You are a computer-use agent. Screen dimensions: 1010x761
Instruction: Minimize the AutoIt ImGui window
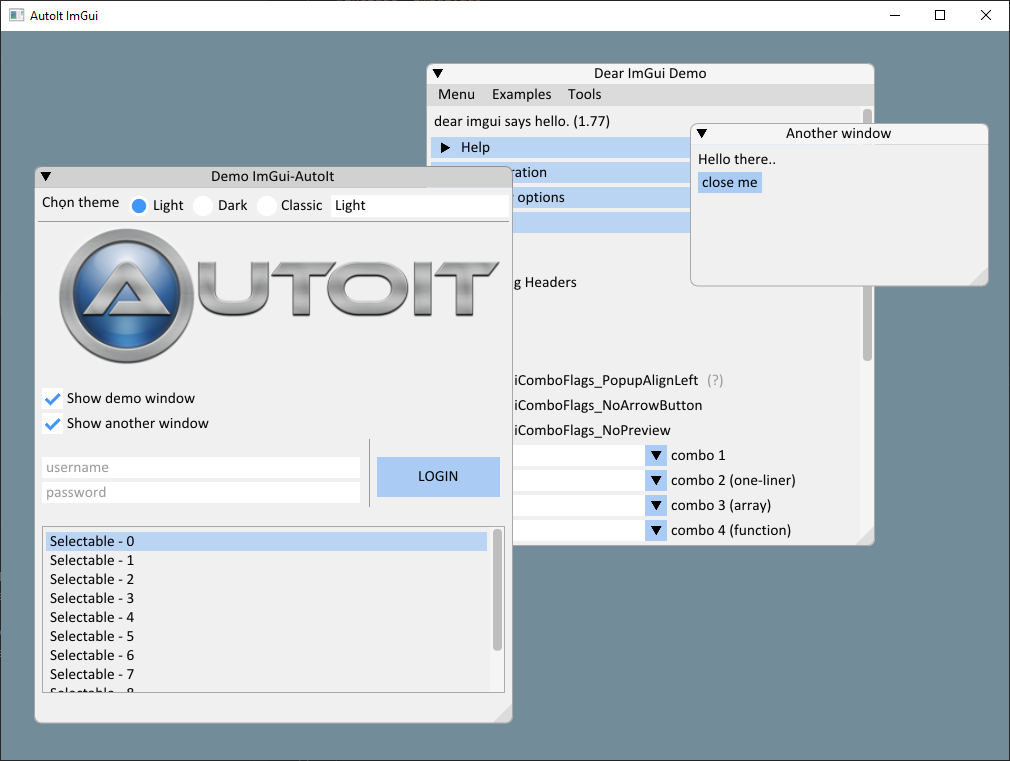click(x=895, y=15)
